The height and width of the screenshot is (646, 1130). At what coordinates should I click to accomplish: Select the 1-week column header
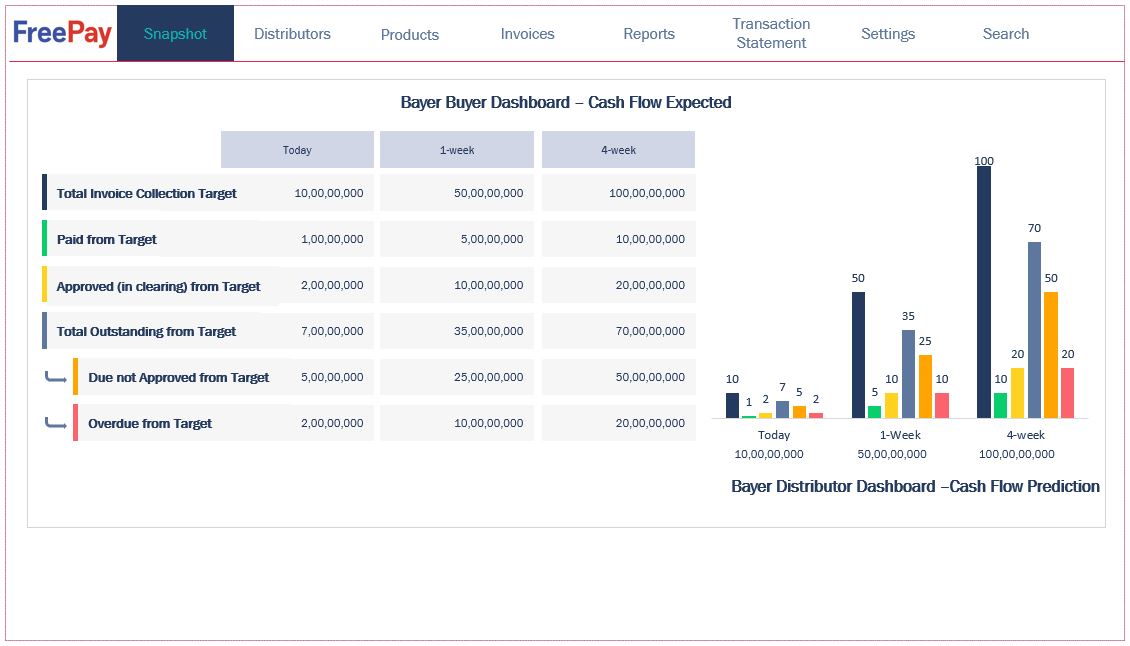(457, 150)
